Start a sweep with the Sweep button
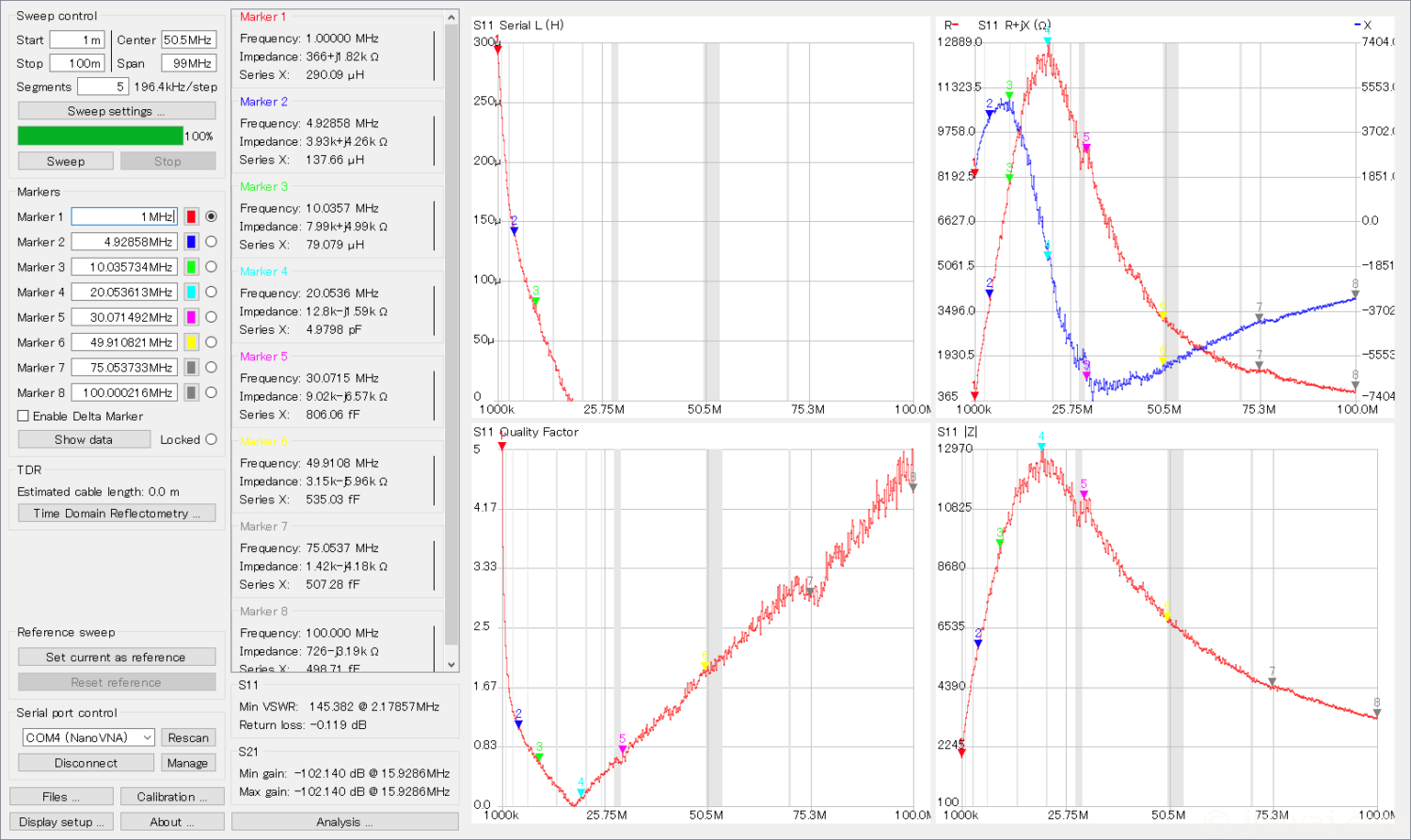This screenshot has width=1411, height=840. click(x=66, y=162)
